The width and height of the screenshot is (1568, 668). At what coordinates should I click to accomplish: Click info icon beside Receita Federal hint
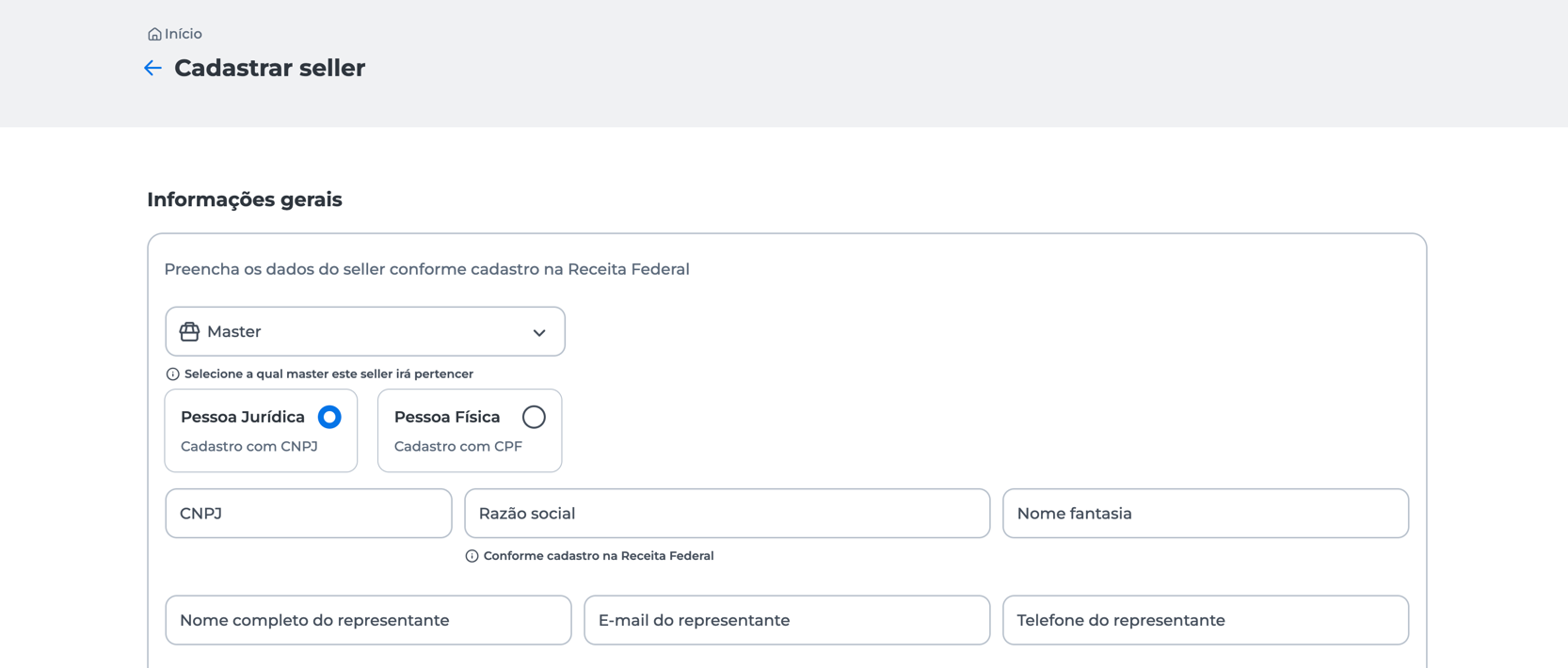pos(472,556)
